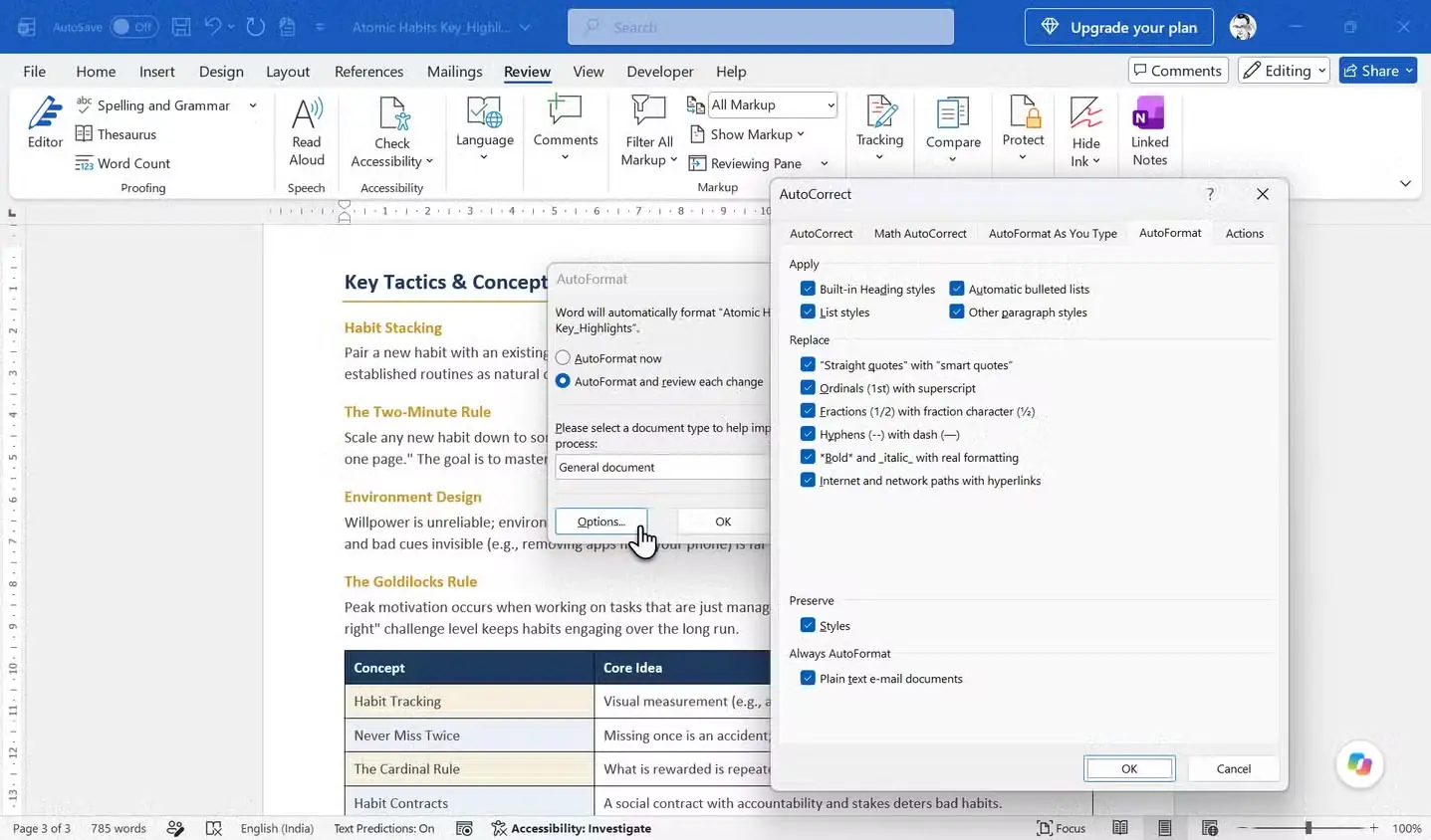Start Read Aloud
This screenshot has height=840, width=1431.
point(307,132)
